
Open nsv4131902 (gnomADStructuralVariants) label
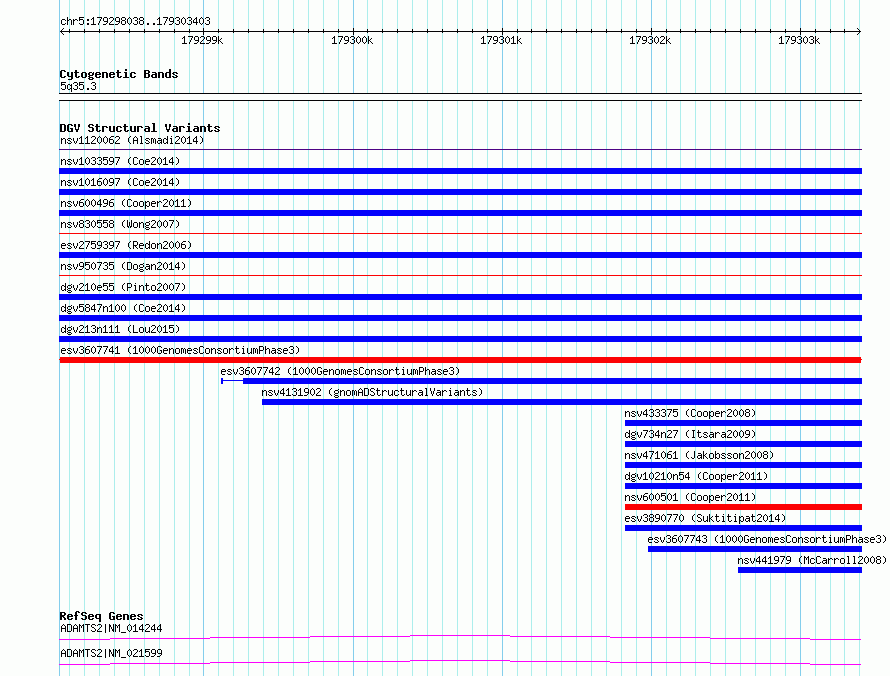(372, 392)
